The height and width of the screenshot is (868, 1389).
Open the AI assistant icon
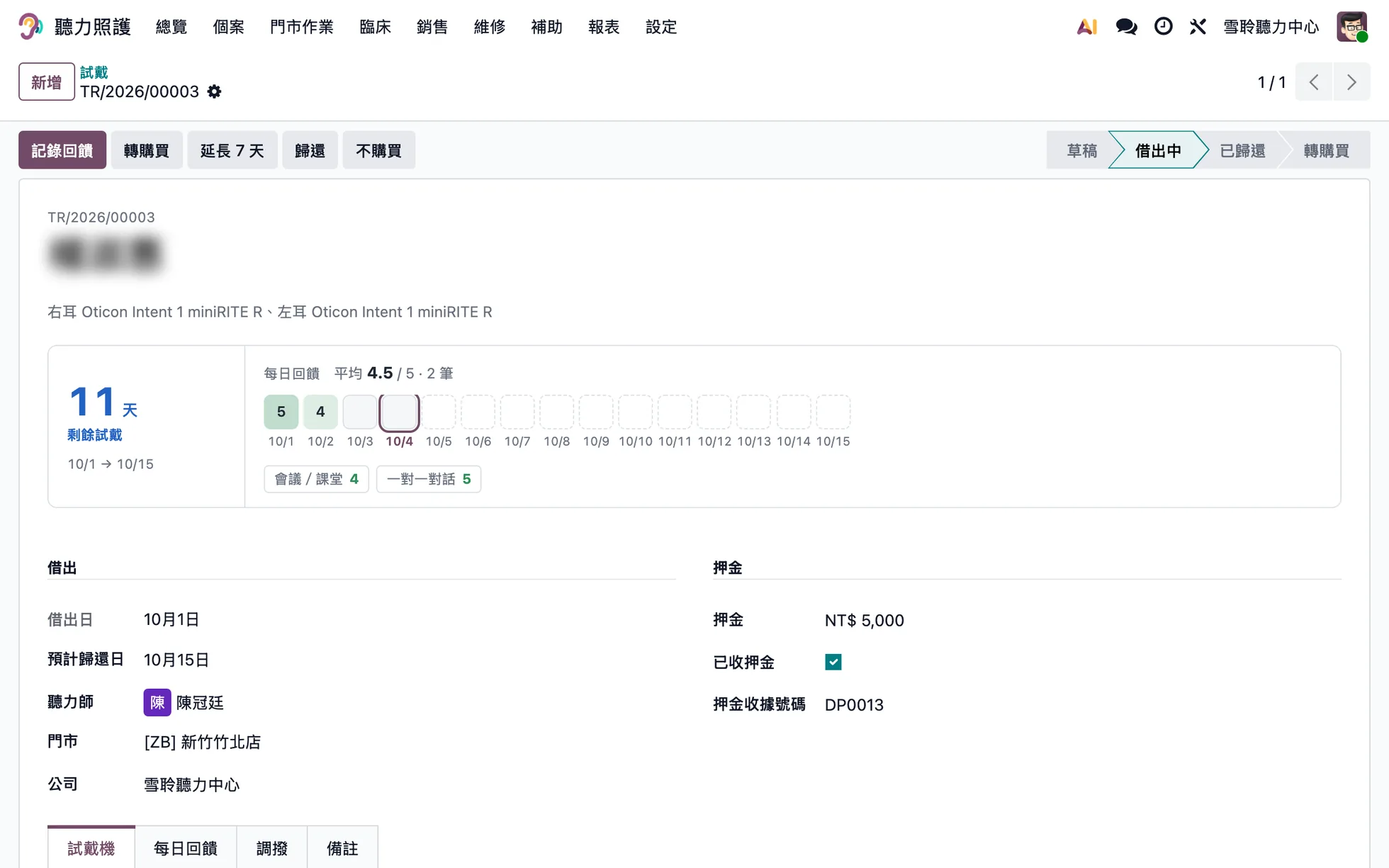click(x=1086, y=27)
